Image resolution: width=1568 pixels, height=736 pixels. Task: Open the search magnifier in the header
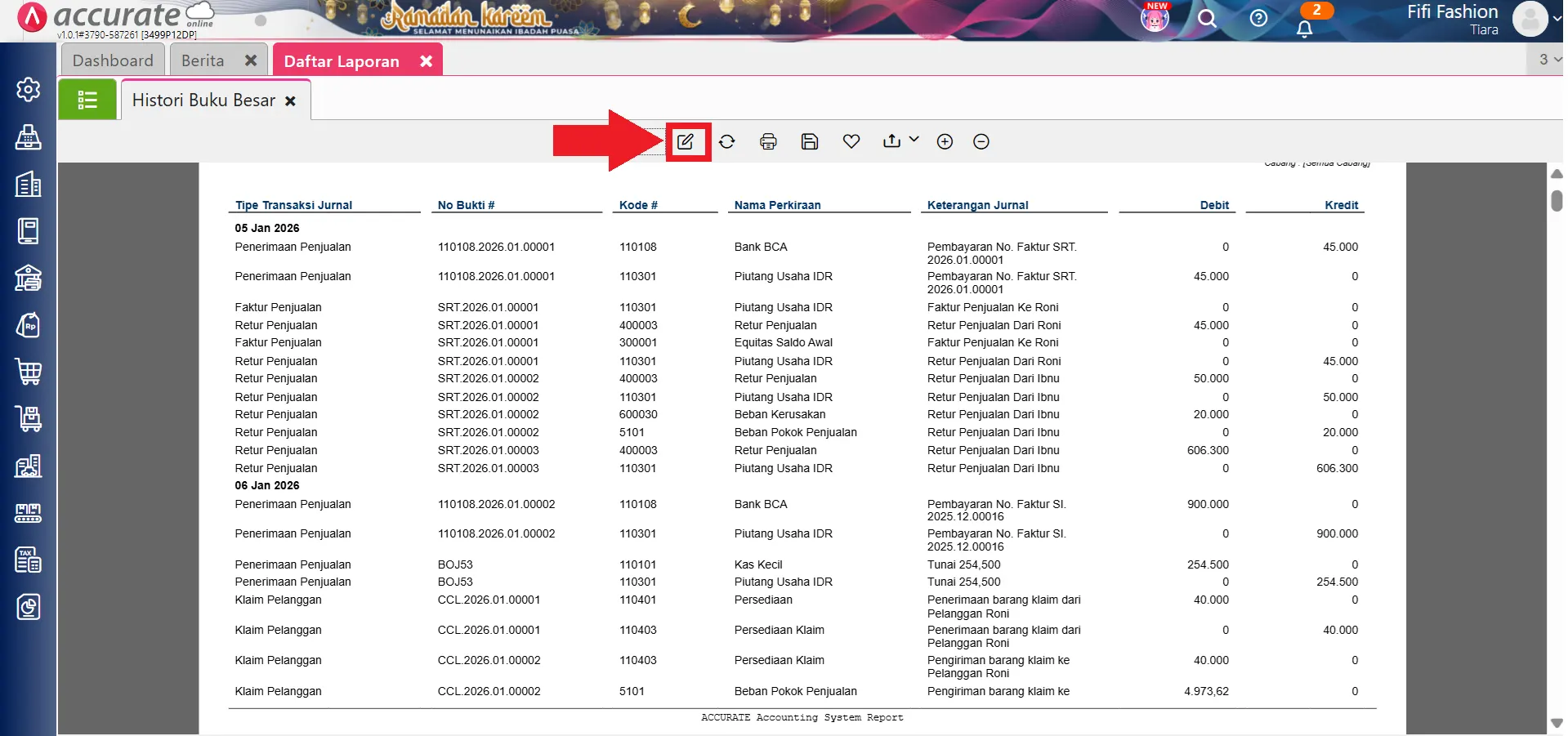[x=1207, y=19]
